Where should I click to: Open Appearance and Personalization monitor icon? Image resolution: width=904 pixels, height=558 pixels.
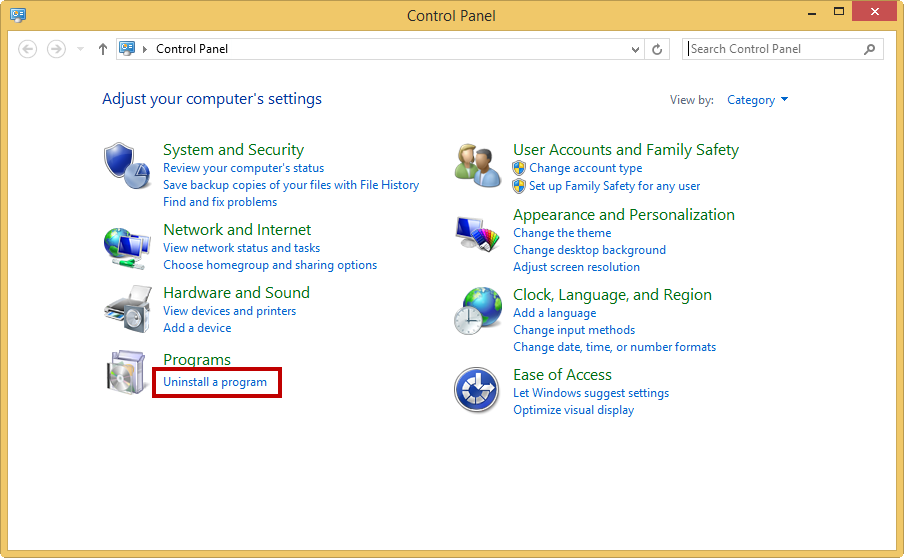pyautogui.click(x=477, y=234)
